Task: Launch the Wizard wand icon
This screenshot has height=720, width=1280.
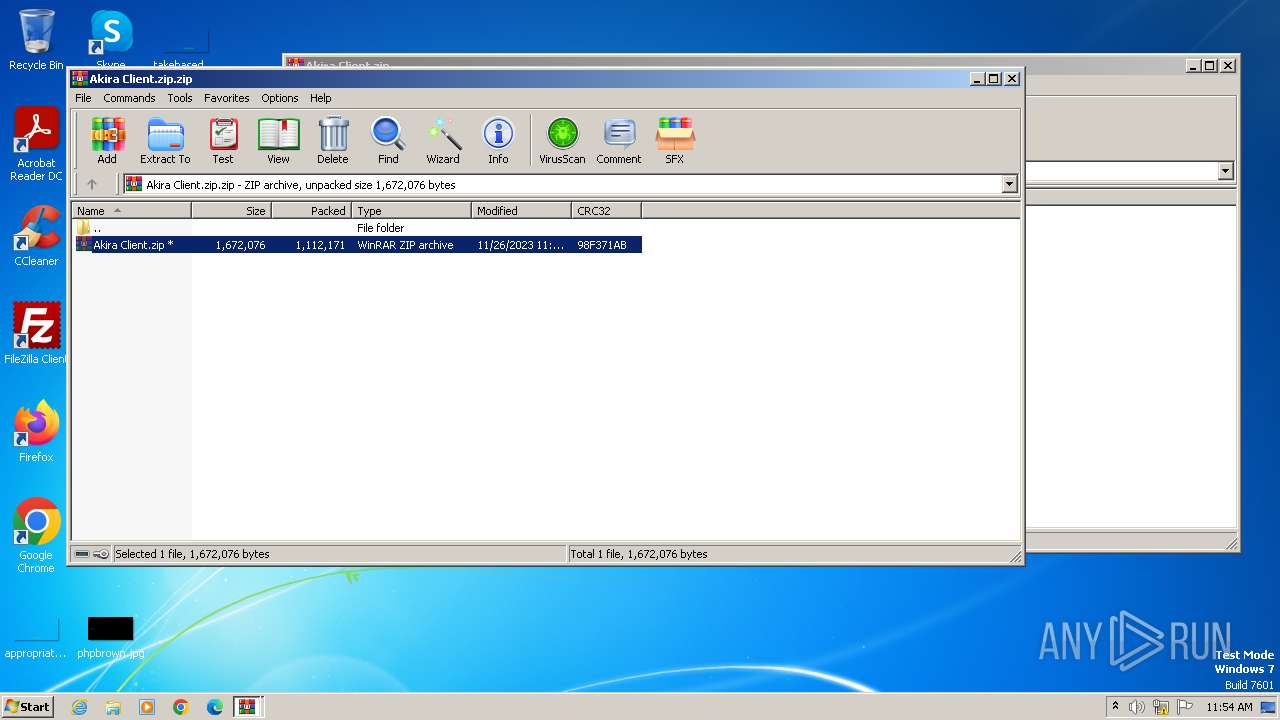Action: pos(443,141)
